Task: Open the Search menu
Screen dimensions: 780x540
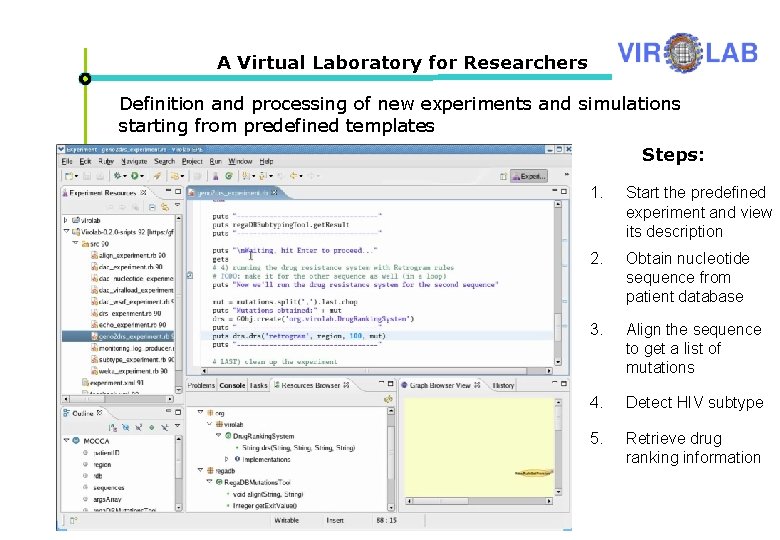Action: [164, 162]
